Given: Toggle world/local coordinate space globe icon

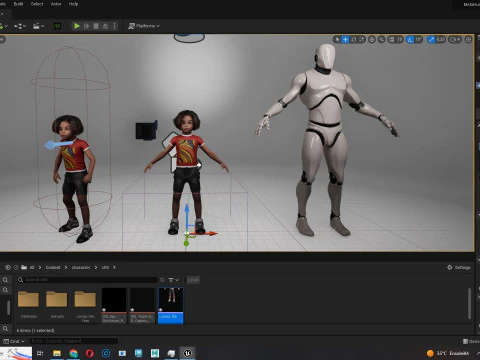Looking at the screenshot, I should pos(372,40).
